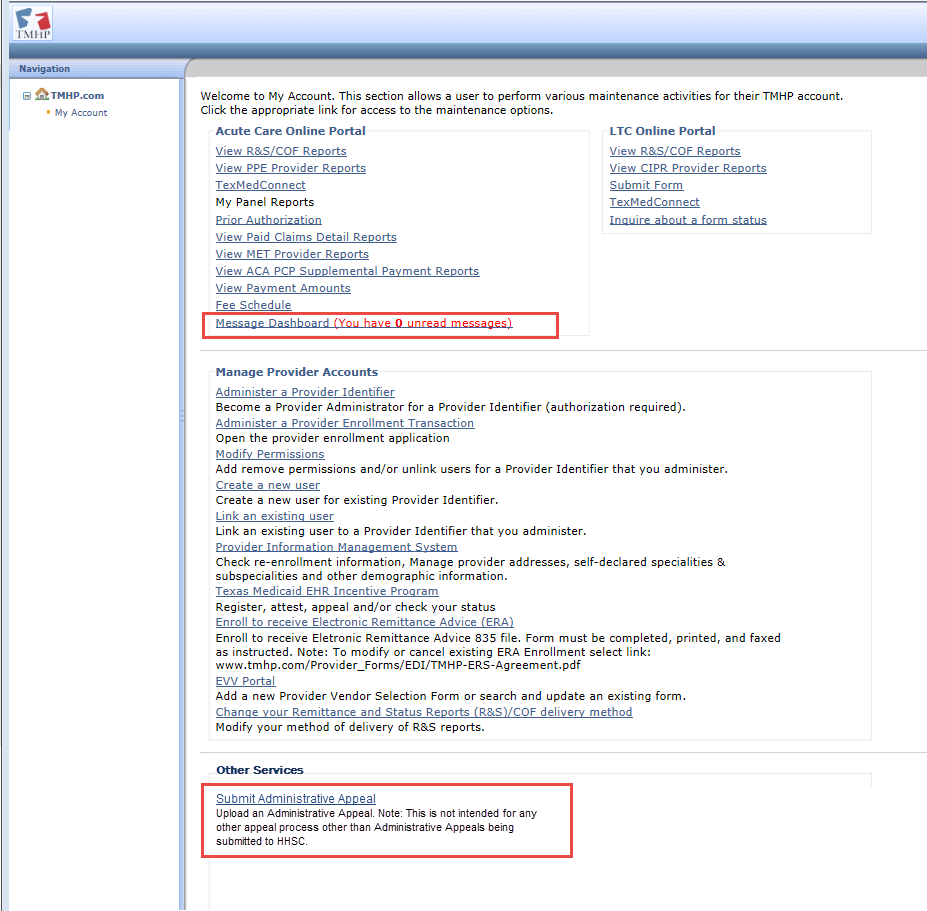
Task: Open Submit Administrative Appeal link
Action: [x=296, y=799]
